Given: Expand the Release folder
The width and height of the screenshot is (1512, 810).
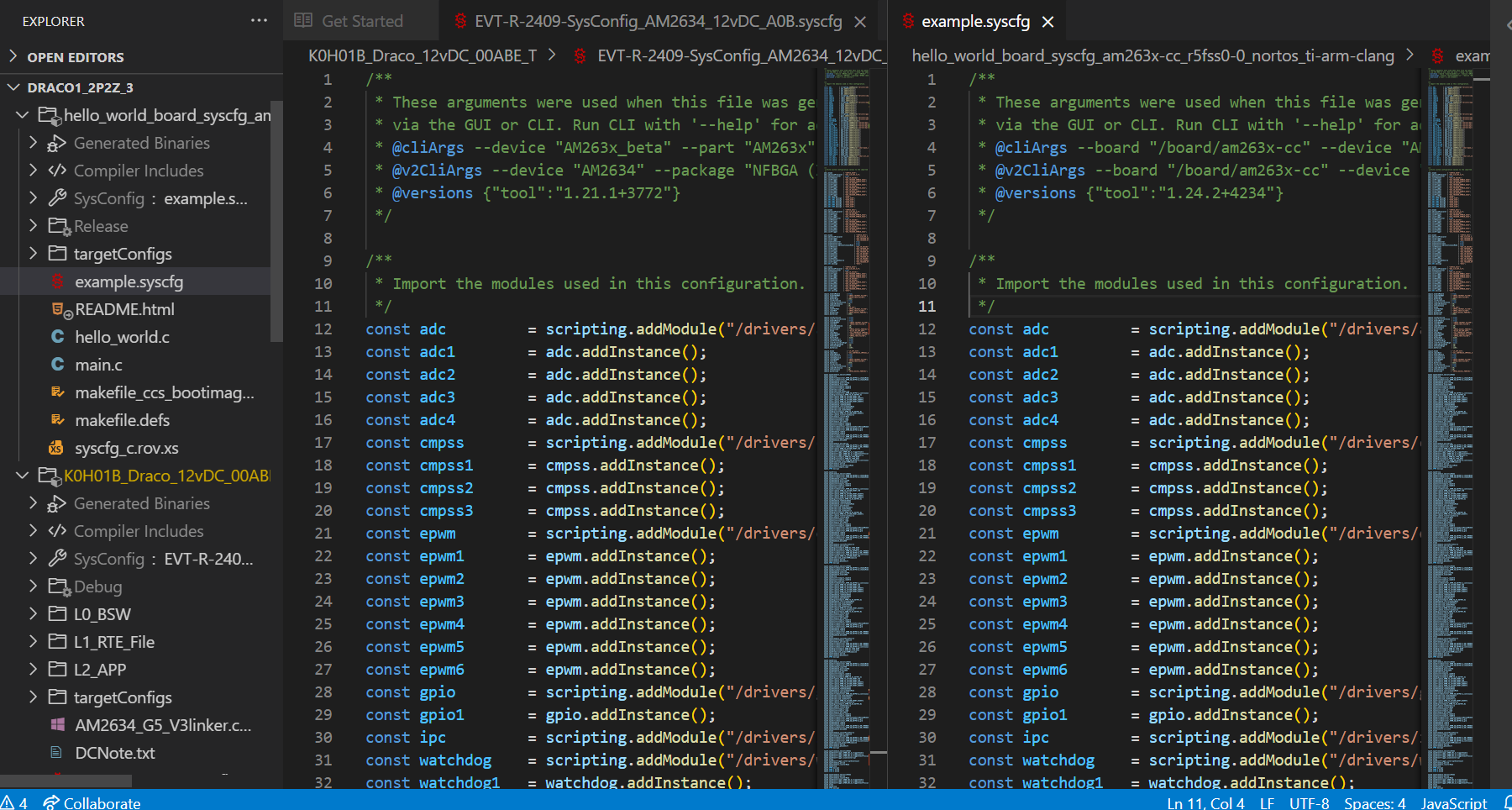Looking at the screenshot, I should pos(33,226).
